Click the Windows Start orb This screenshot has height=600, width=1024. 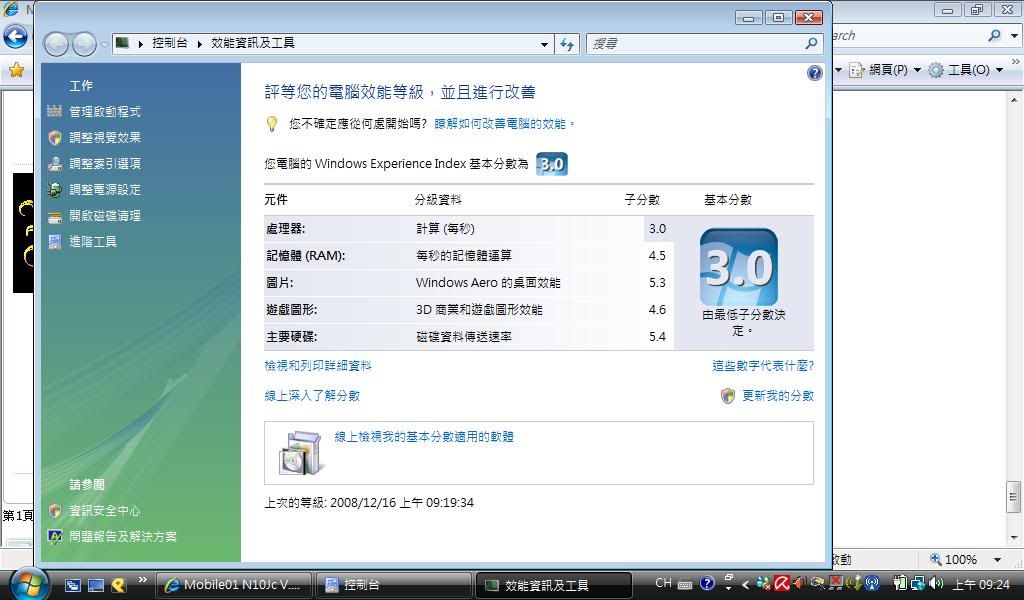(x=28, y=583)
